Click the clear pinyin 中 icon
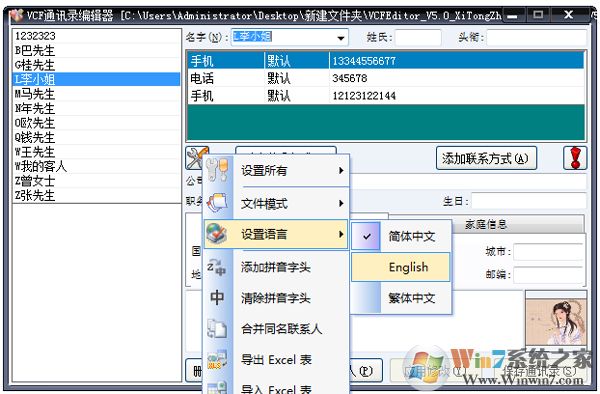Image resolution: width=600 pixels, height=394 pixels. (217, 298)
